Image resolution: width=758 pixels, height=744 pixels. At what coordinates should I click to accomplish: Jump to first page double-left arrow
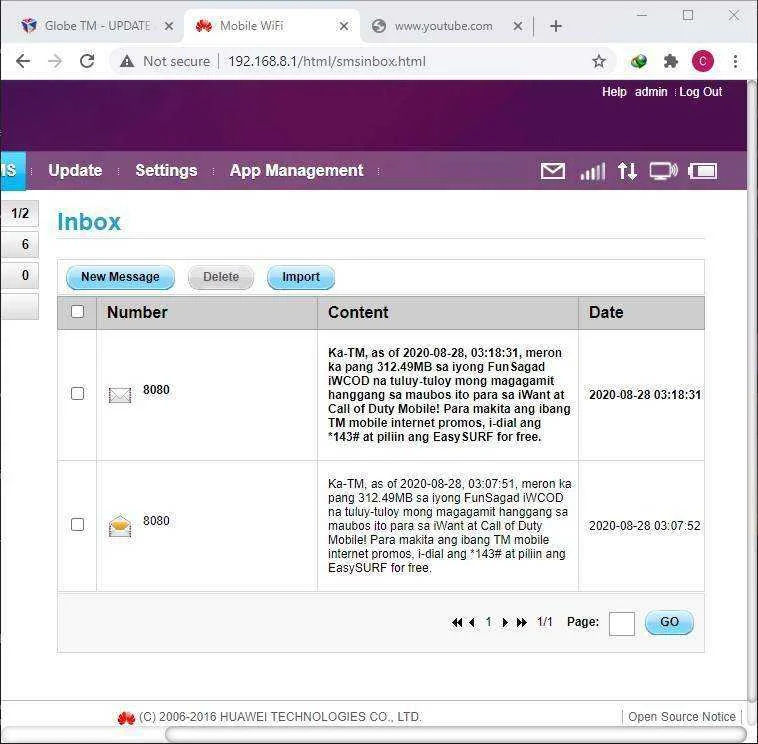pyautogui.click(x=457, y=623)
